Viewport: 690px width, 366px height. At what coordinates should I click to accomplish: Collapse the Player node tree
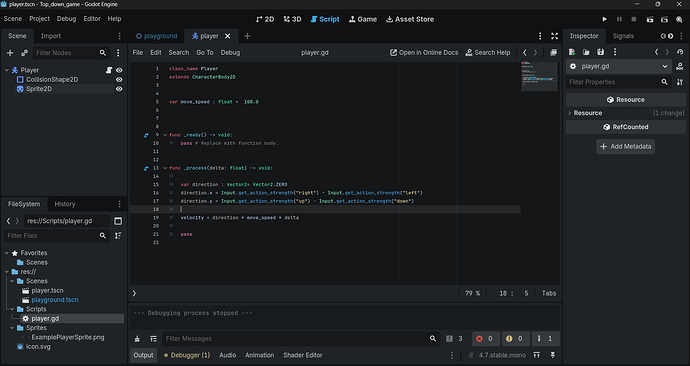click(7, 70)
